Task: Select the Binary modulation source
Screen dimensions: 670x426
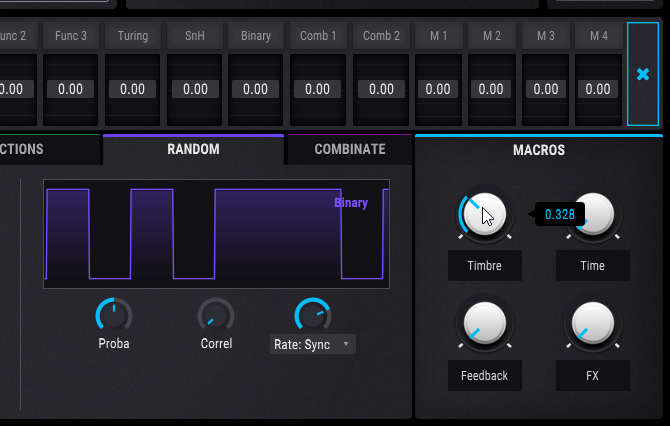Action: tap(256, 35)
